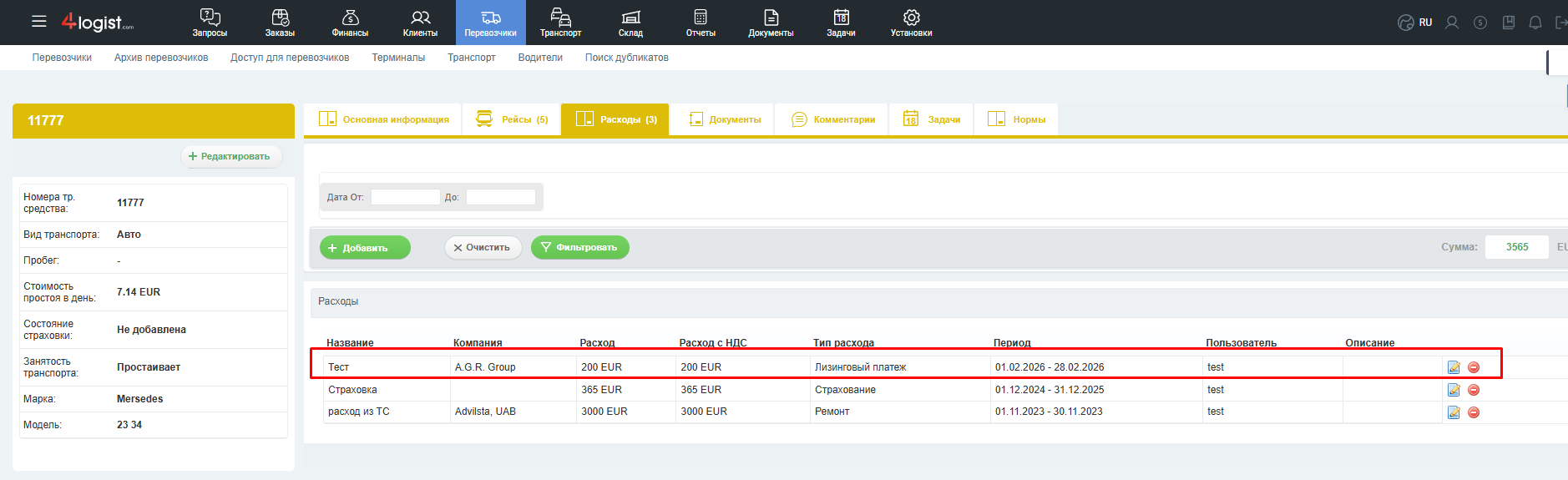The width and height of the screenshot is (1568, 480).
Task: Click the Установки gear icon
Action: (911, 18)
